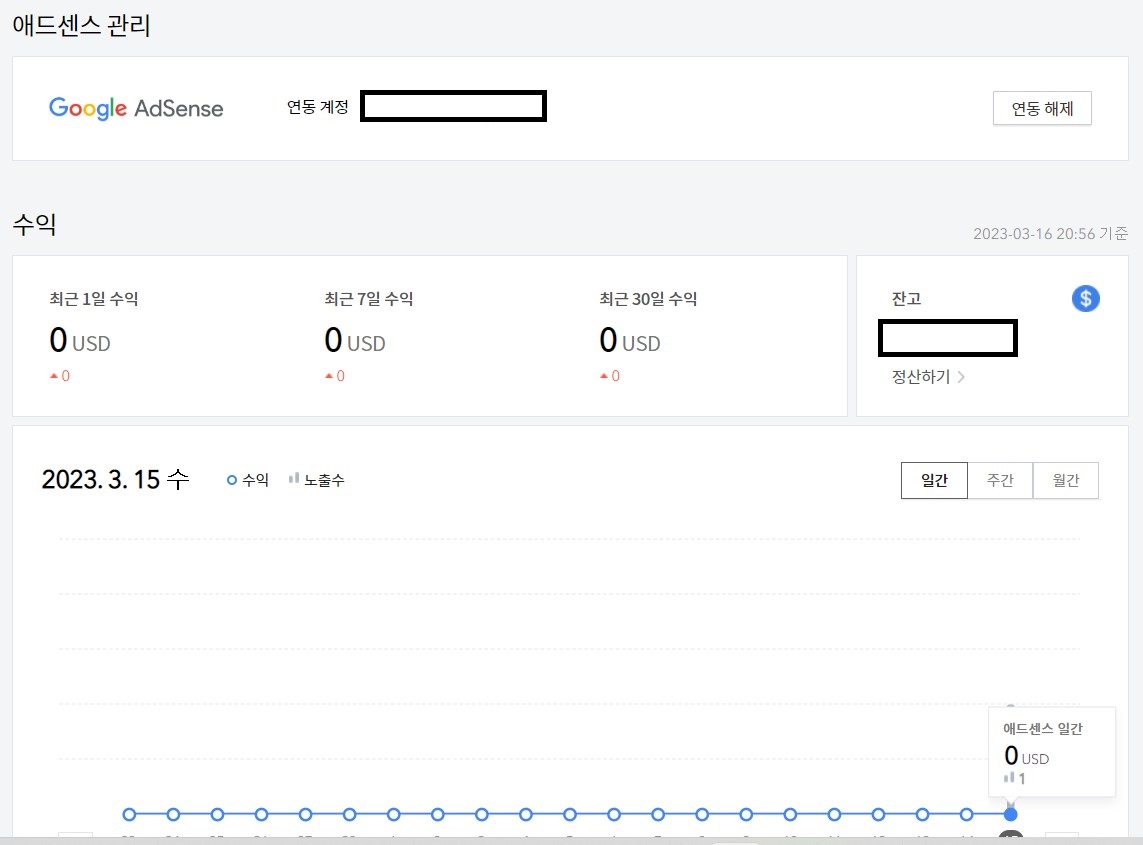This screenshot has height=845, width=1143.
Task: Toggle the 수익 series in the chart legend
Action: tap(247, 479)
